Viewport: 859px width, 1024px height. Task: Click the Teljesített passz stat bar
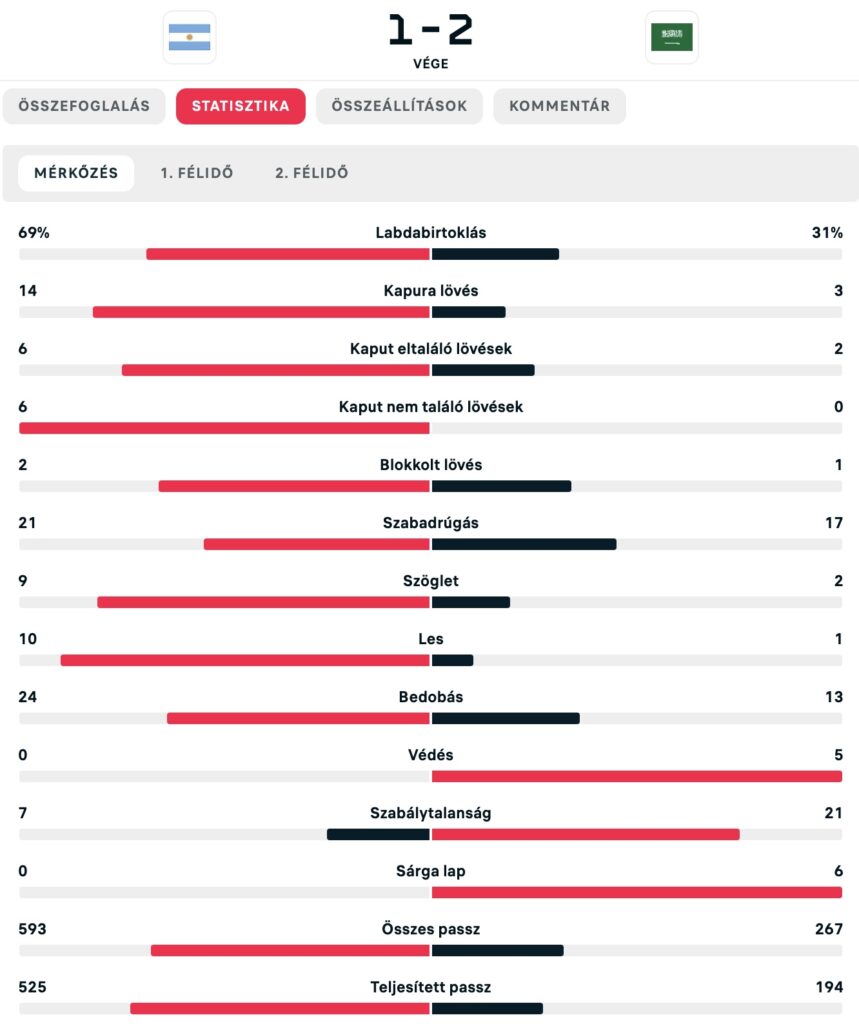[430, 1008]
